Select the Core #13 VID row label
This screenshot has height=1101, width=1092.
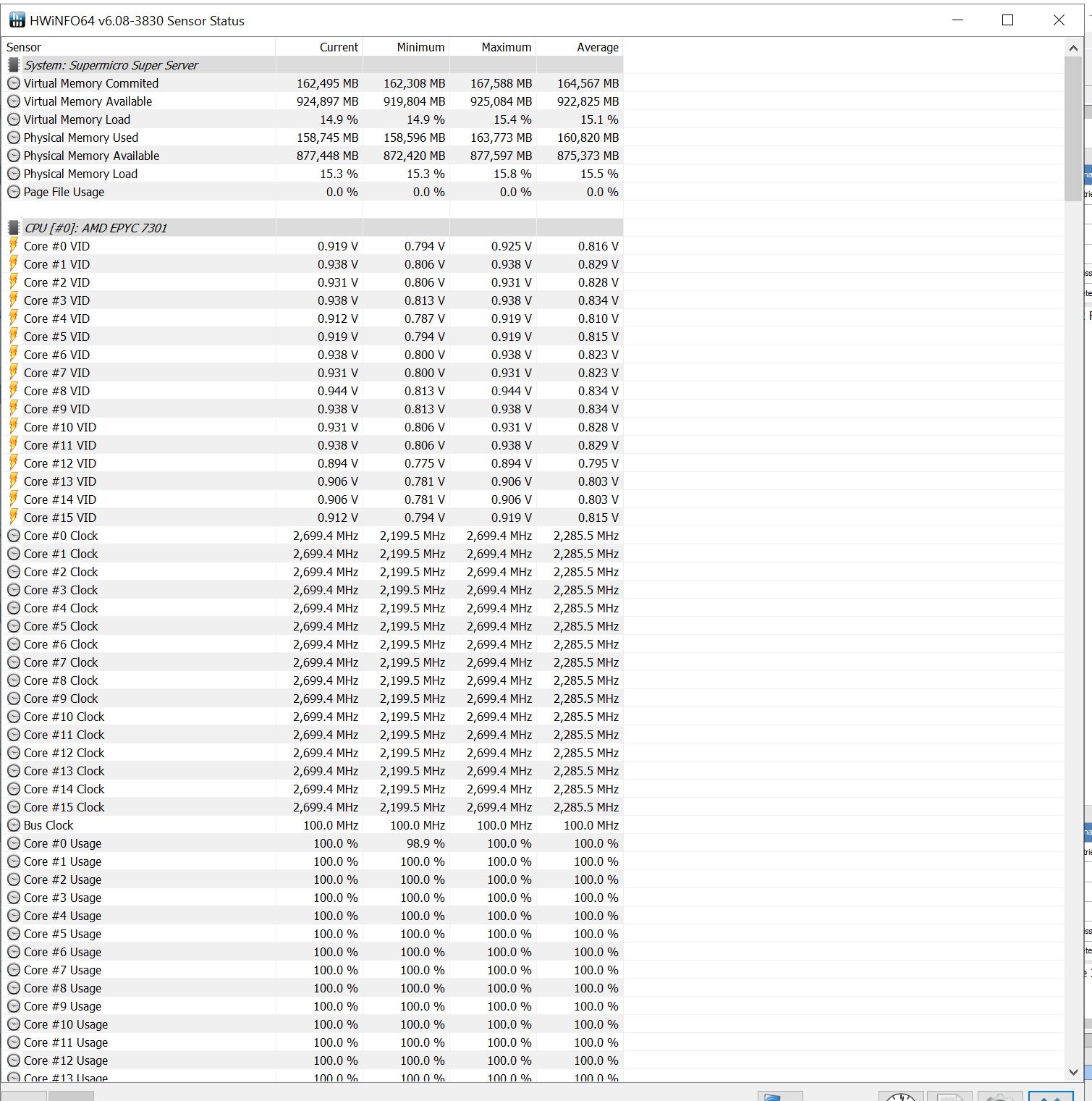click(60, 481)
